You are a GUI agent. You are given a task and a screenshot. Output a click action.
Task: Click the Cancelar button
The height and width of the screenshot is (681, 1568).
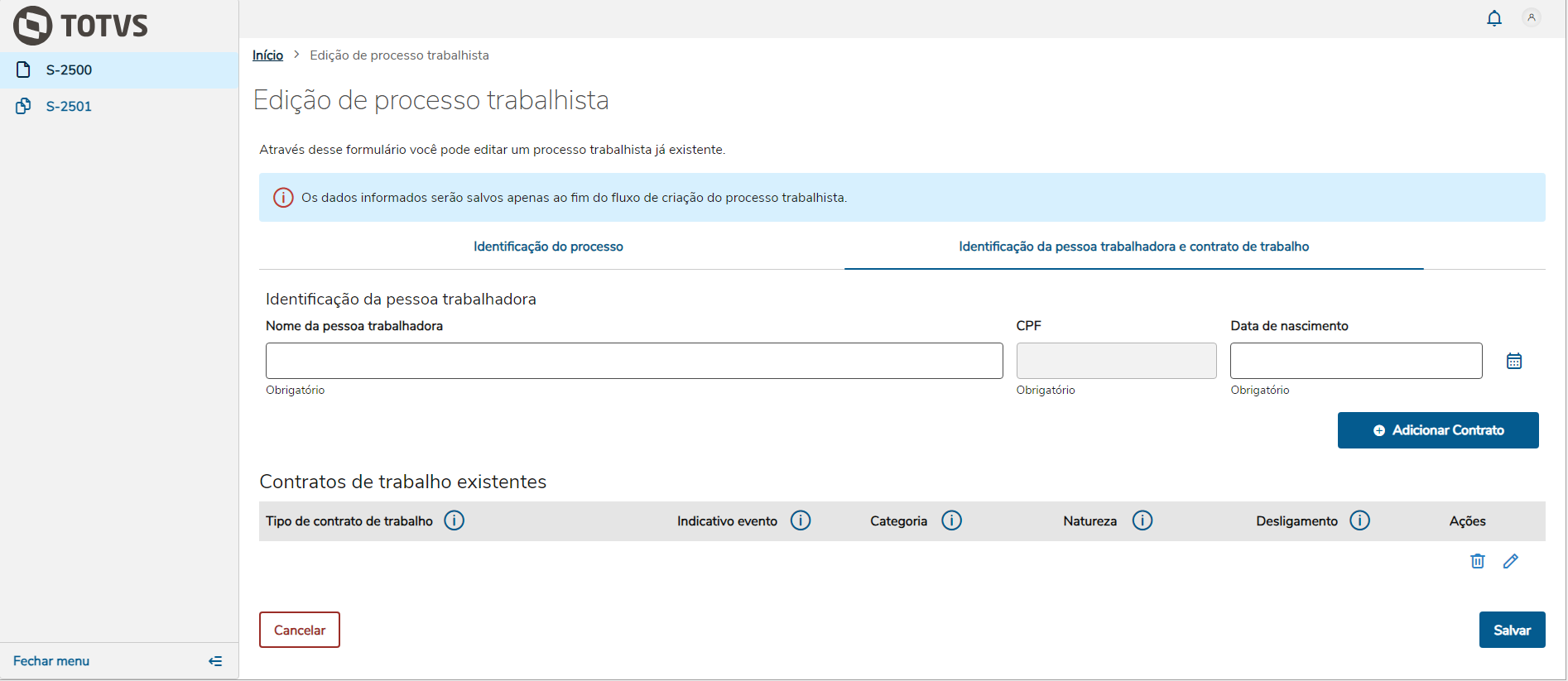(x=300, y=630)
